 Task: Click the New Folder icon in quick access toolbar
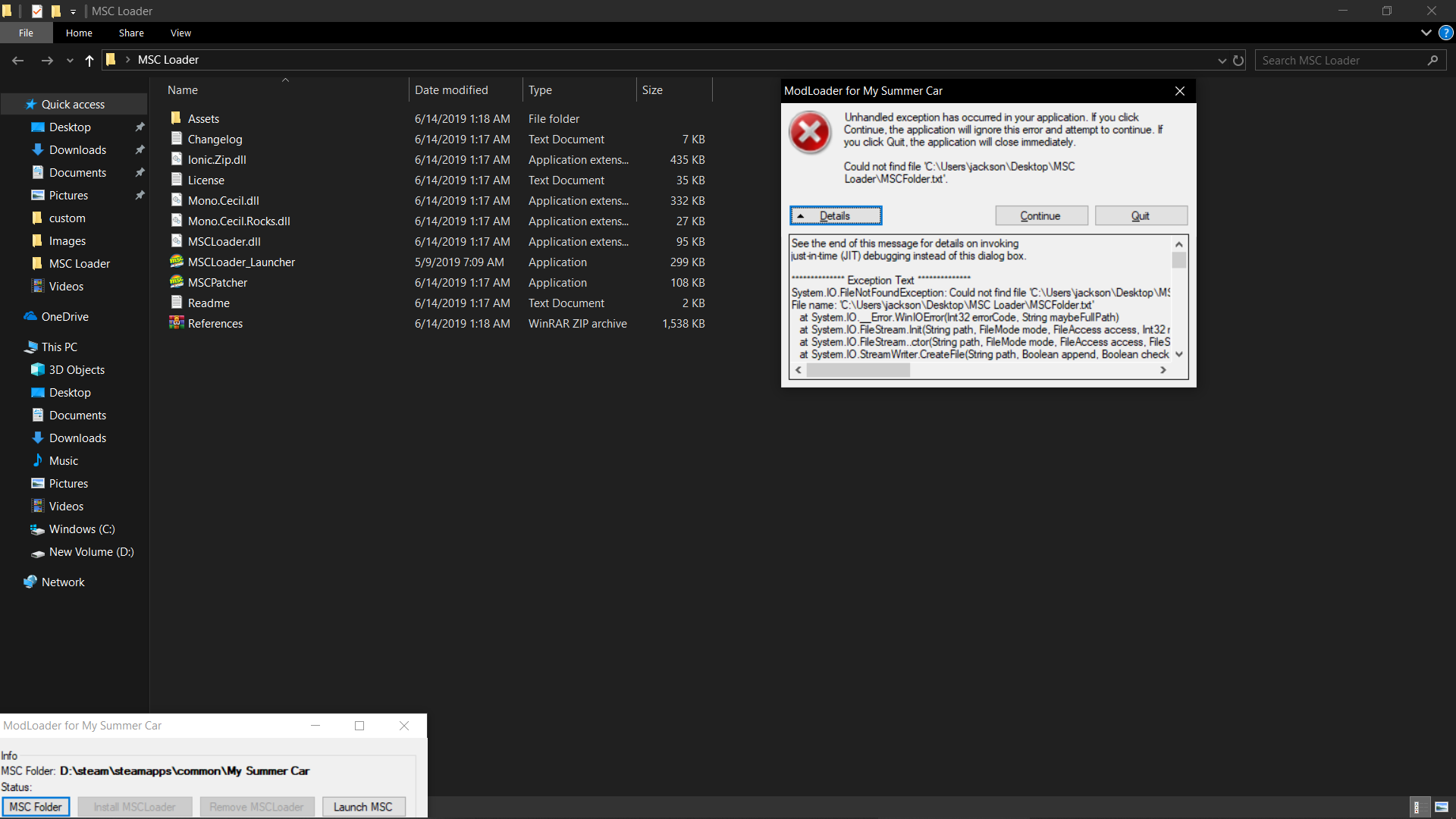(x=56, y=11)
